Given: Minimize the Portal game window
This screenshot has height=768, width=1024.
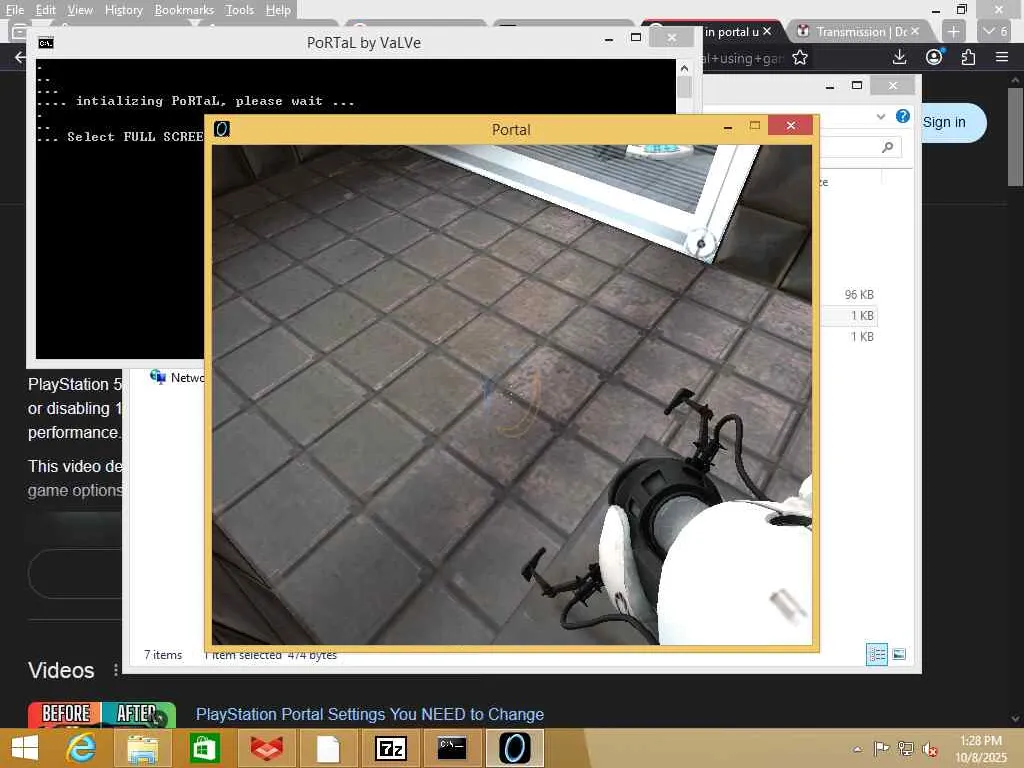Looking at the screenshot, I should tap(728, 126).
